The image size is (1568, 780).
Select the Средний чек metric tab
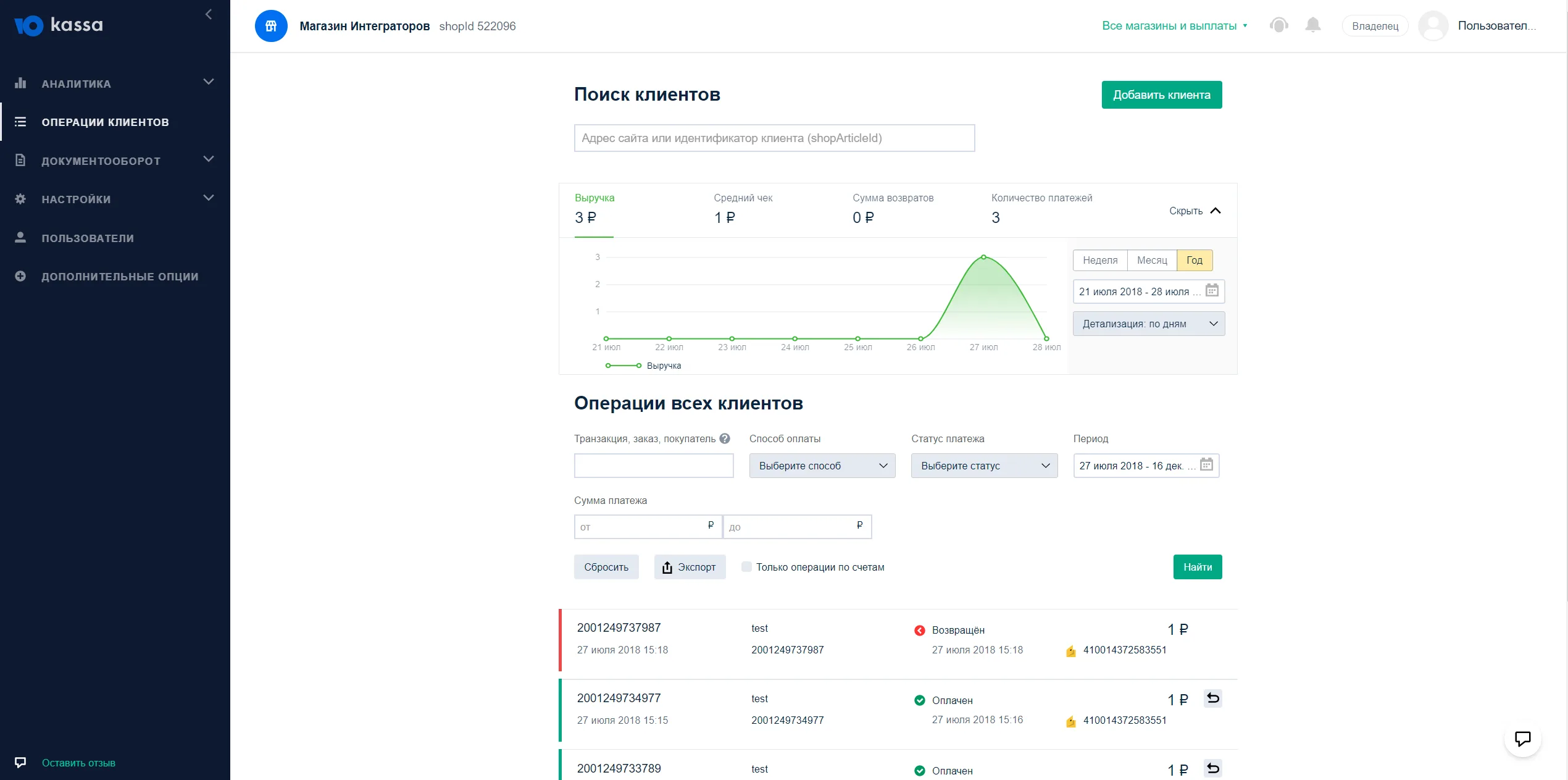(743, 210)
